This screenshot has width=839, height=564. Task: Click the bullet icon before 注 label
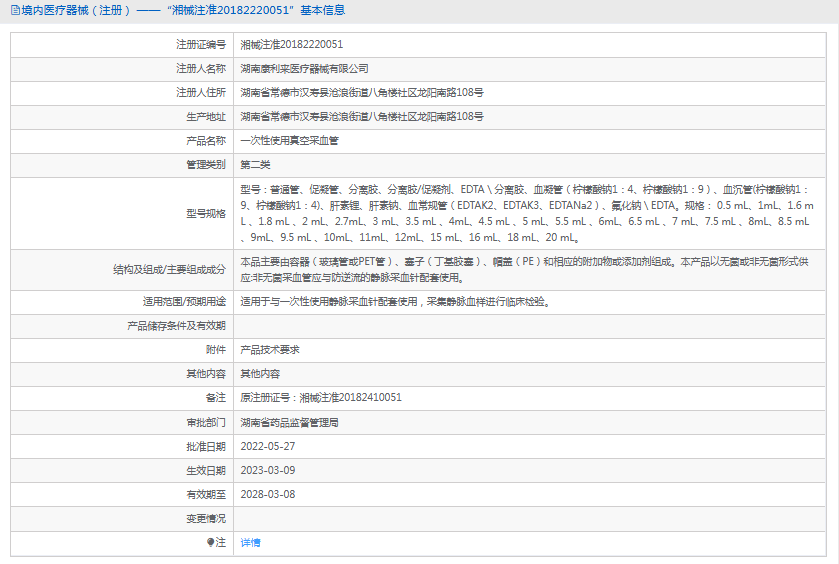[x=210, y=543]
